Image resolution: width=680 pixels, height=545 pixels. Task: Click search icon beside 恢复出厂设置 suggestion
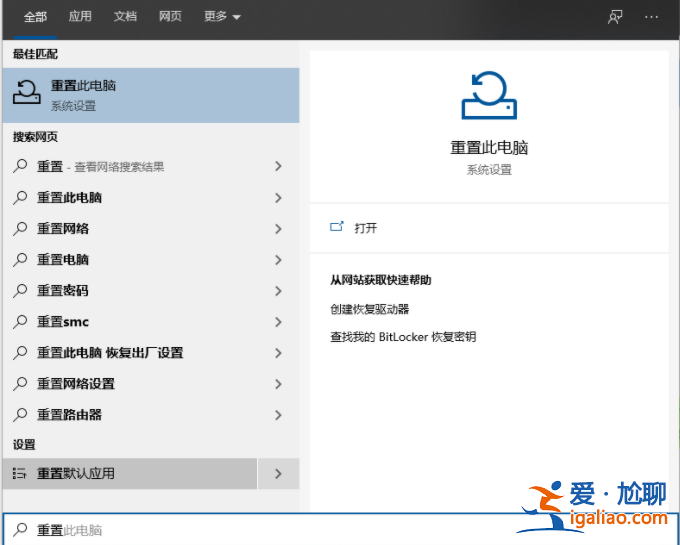tap(20, 353)
